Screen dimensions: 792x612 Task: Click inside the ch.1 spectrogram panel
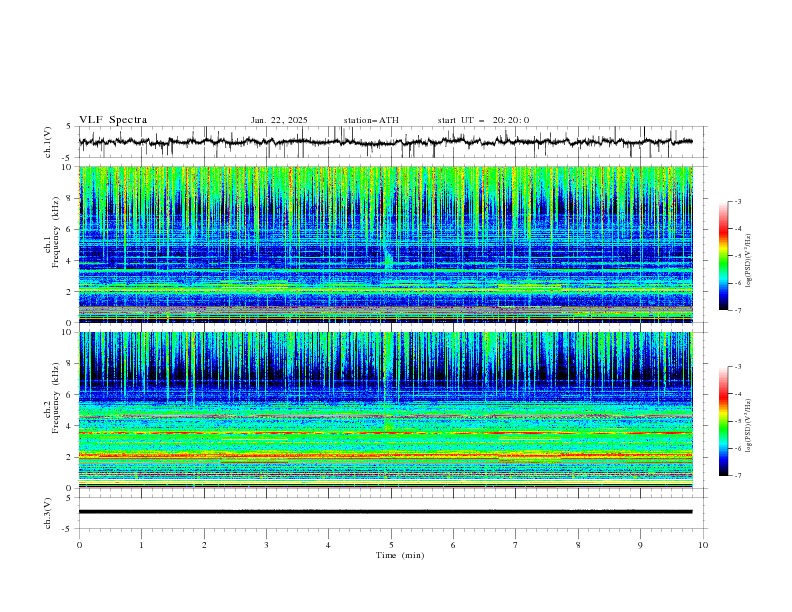point(386,244)
